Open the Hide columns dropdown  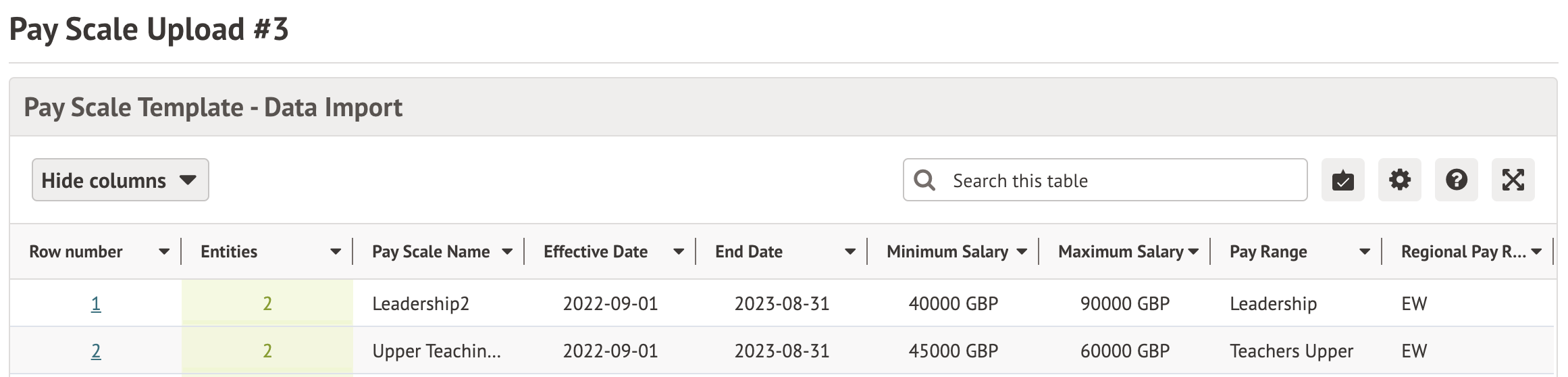pyautogui.click(x=120, y=180)
